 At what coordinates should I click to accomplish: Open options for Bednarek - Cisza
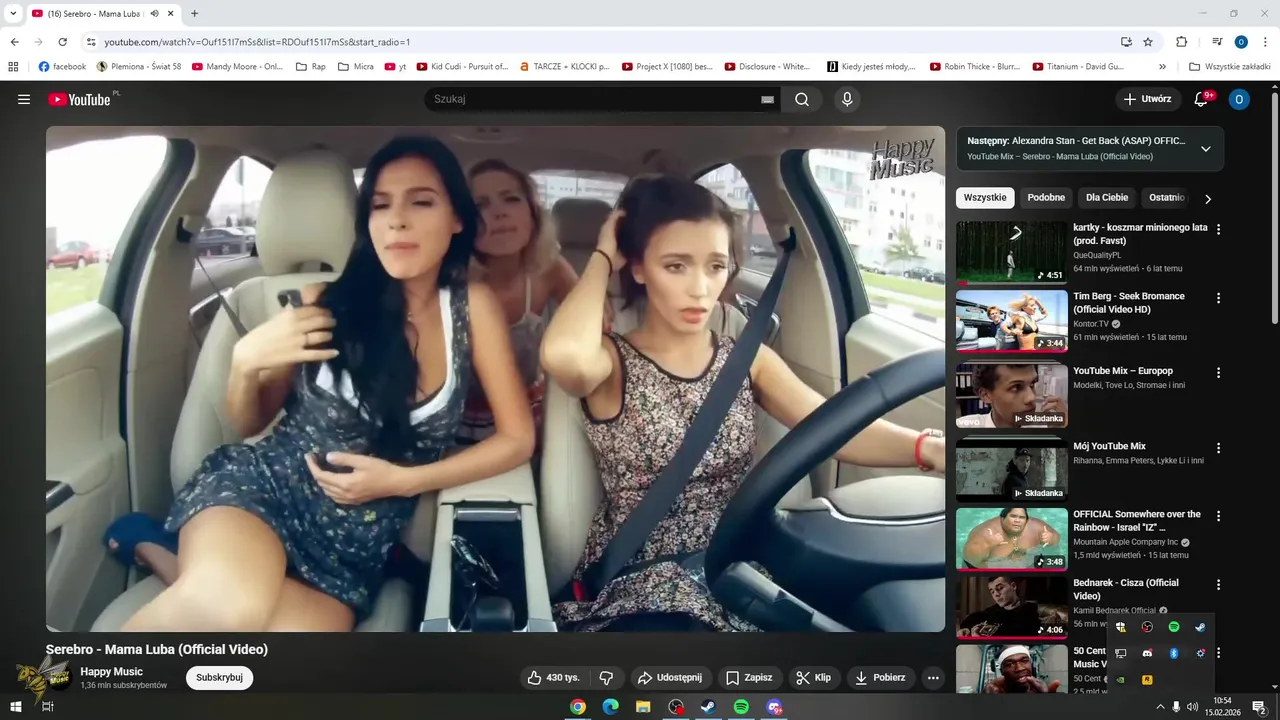(1218, 584)
